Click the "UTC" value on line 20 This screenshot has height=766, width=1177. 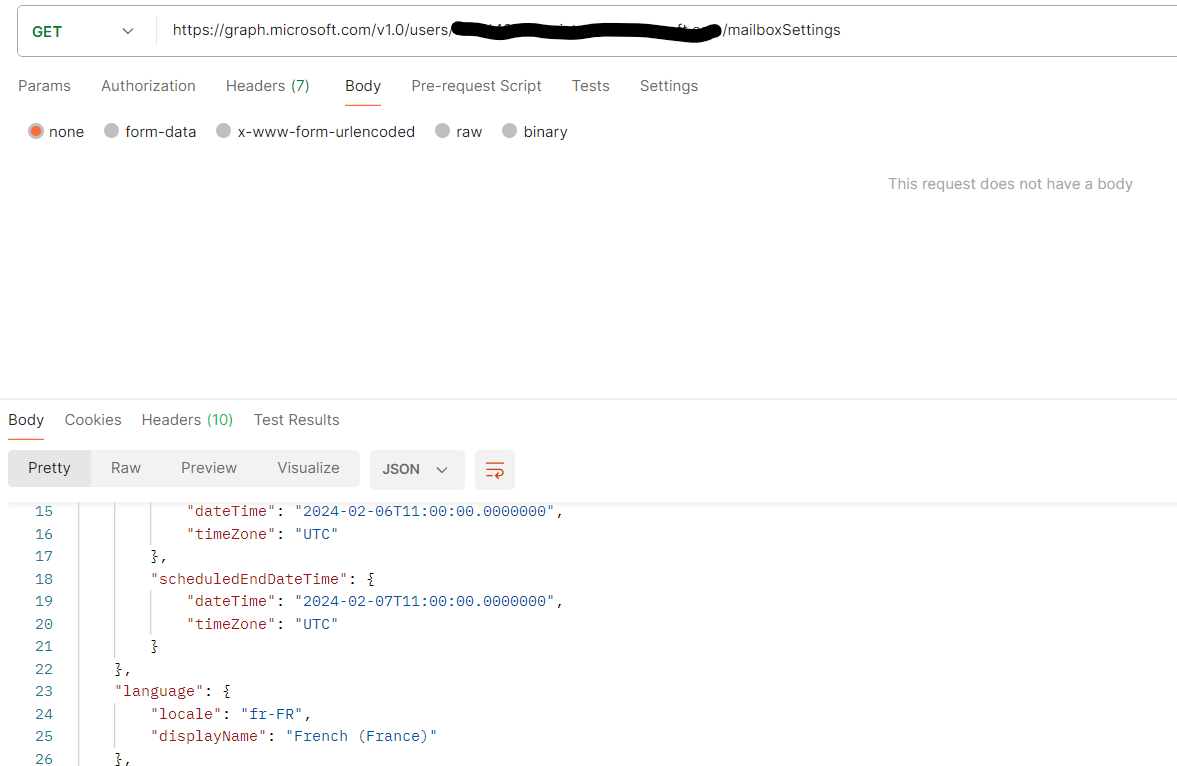pyautogui.click(x=316, y=624)
